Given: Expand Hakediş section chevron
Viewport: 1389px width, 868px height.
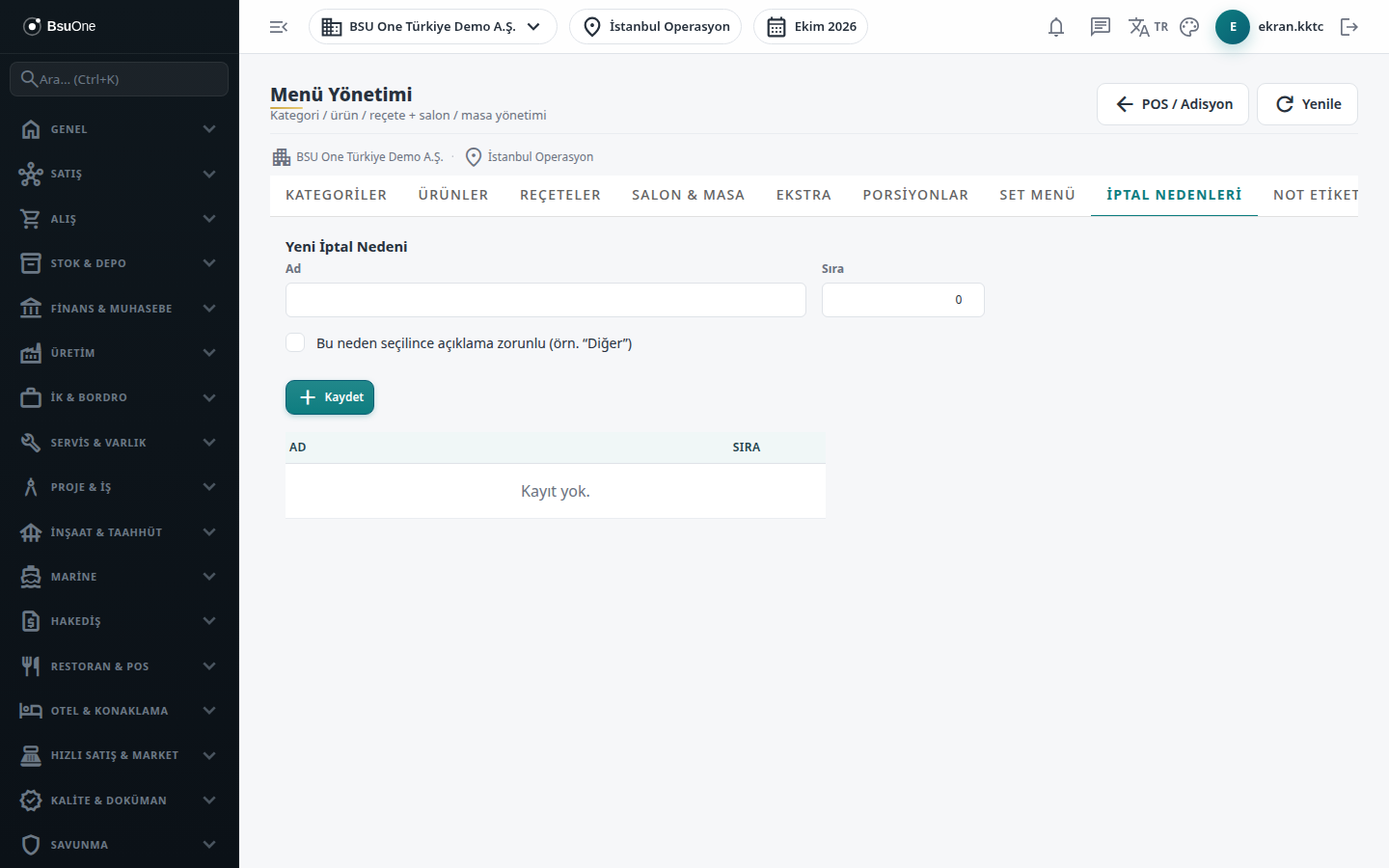Looking at the screenshot, I should click(x=209, y=621).
